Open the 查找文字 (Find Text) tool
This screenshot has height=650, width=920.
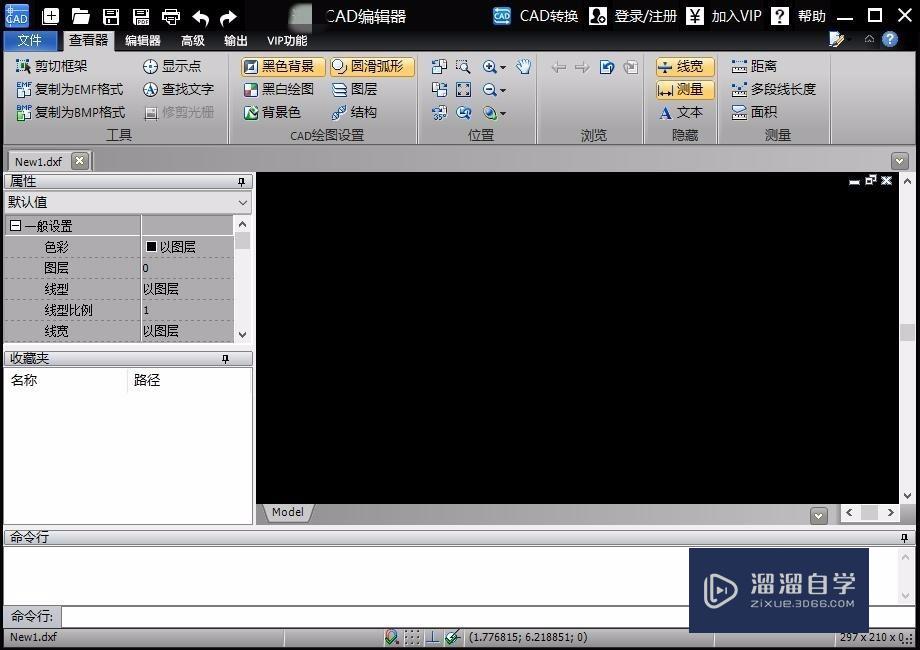coord(185,89)
